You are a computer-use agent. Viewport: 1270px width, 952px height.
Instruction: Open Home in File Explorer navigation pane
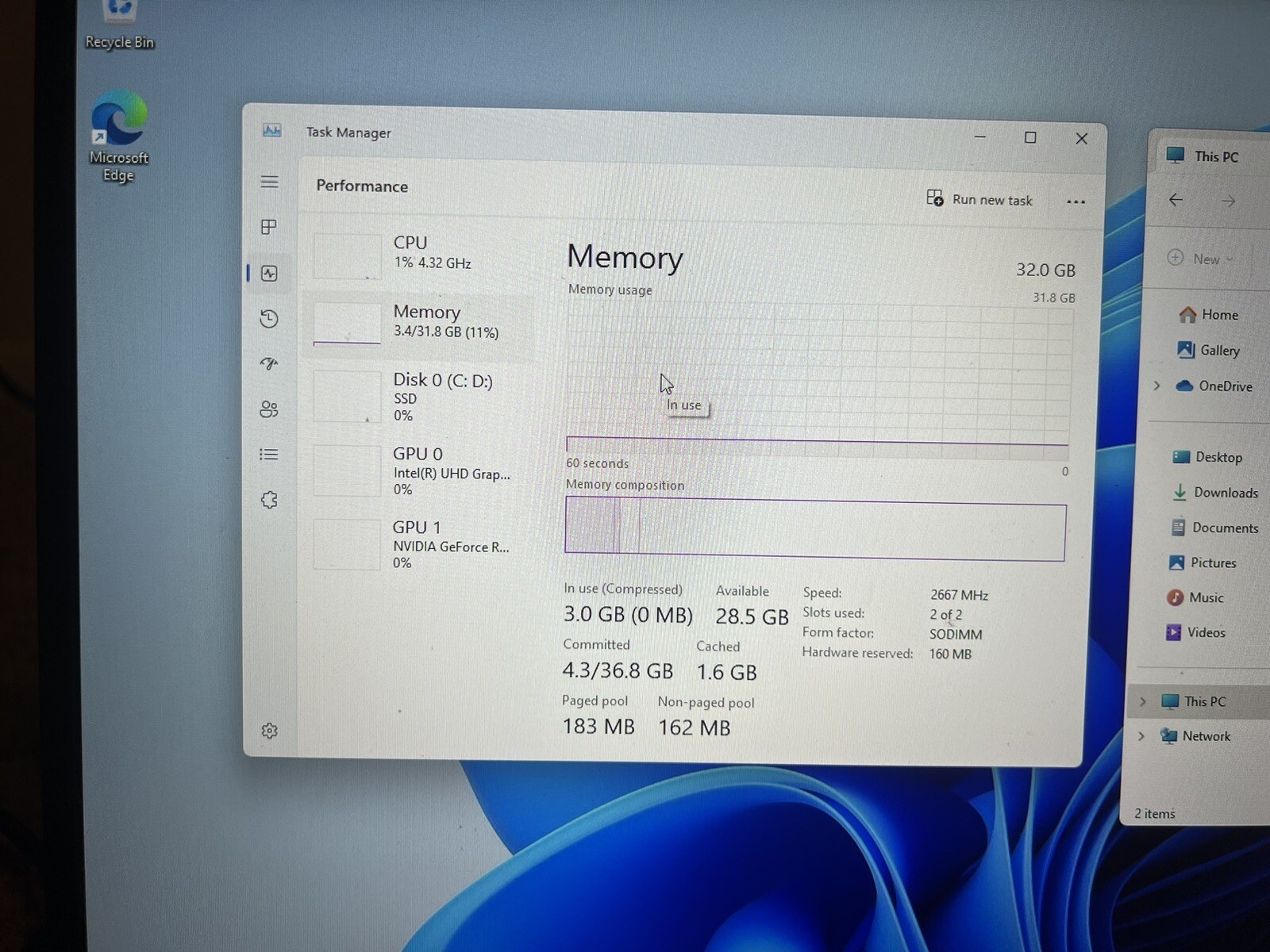1209,314
